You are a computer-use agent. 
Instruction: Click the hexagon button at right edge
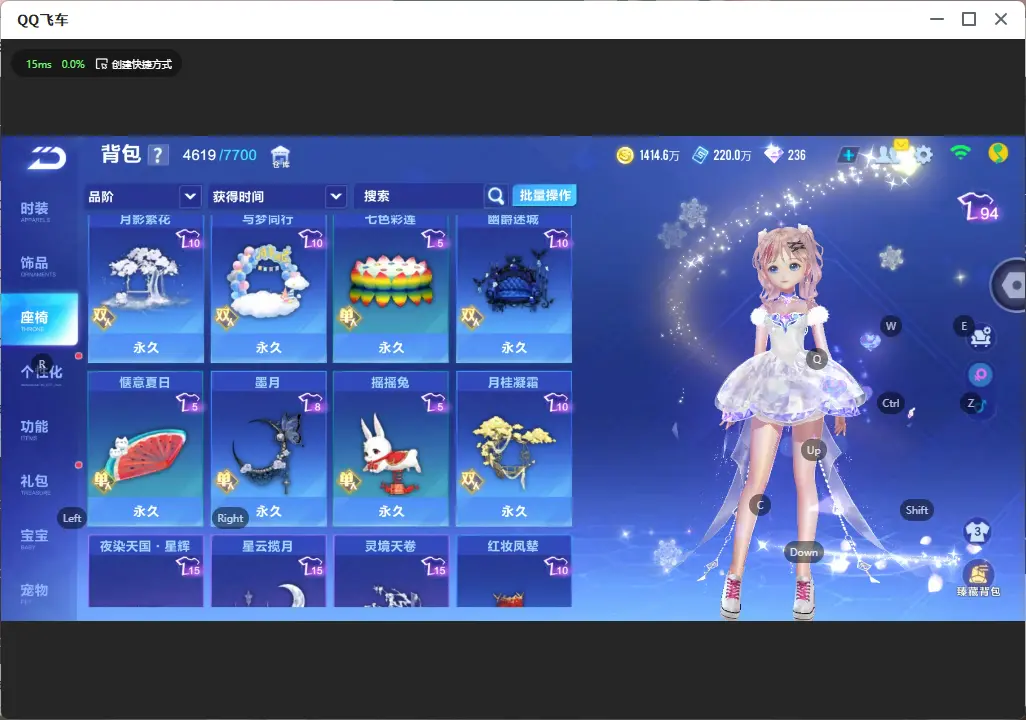[1010, 285]
